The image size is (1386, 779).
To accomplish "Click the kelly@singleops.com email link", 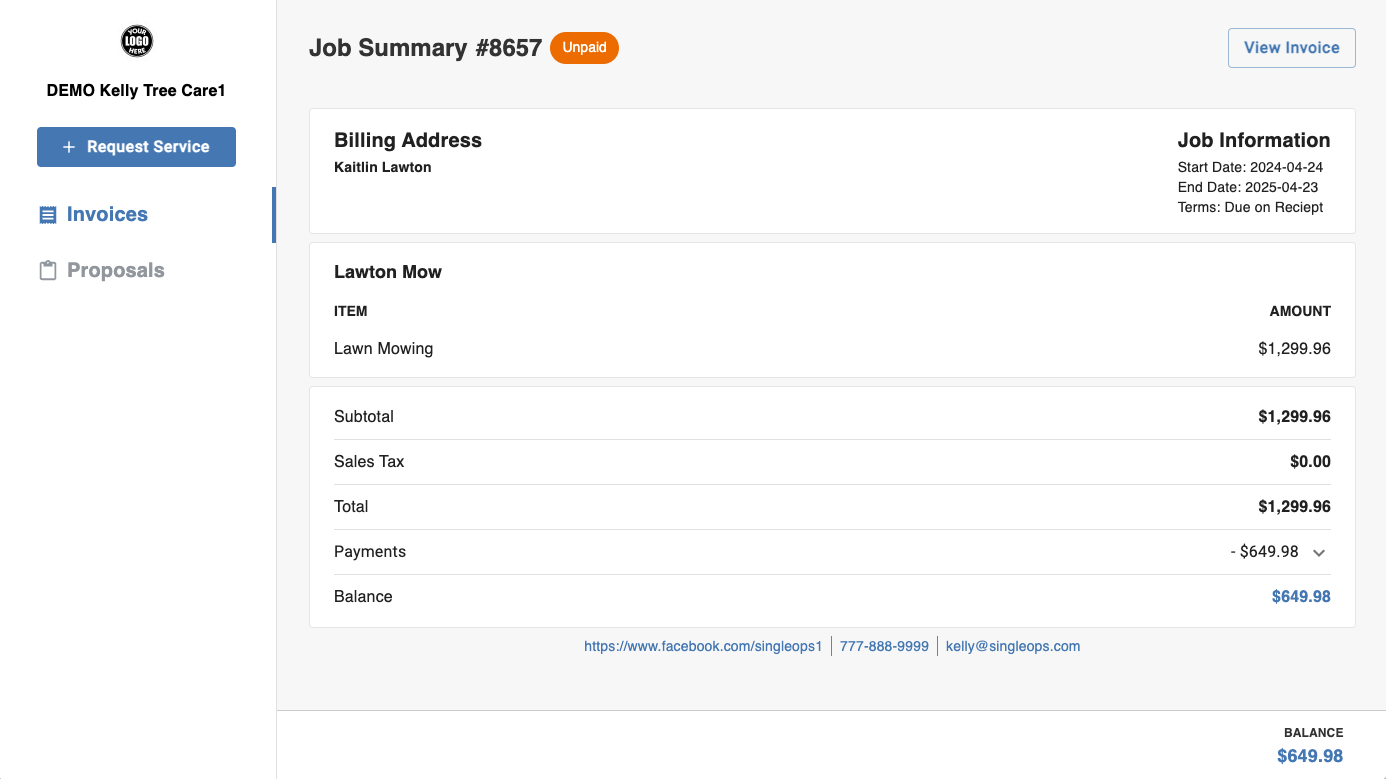I will (x=1012, y=647).
